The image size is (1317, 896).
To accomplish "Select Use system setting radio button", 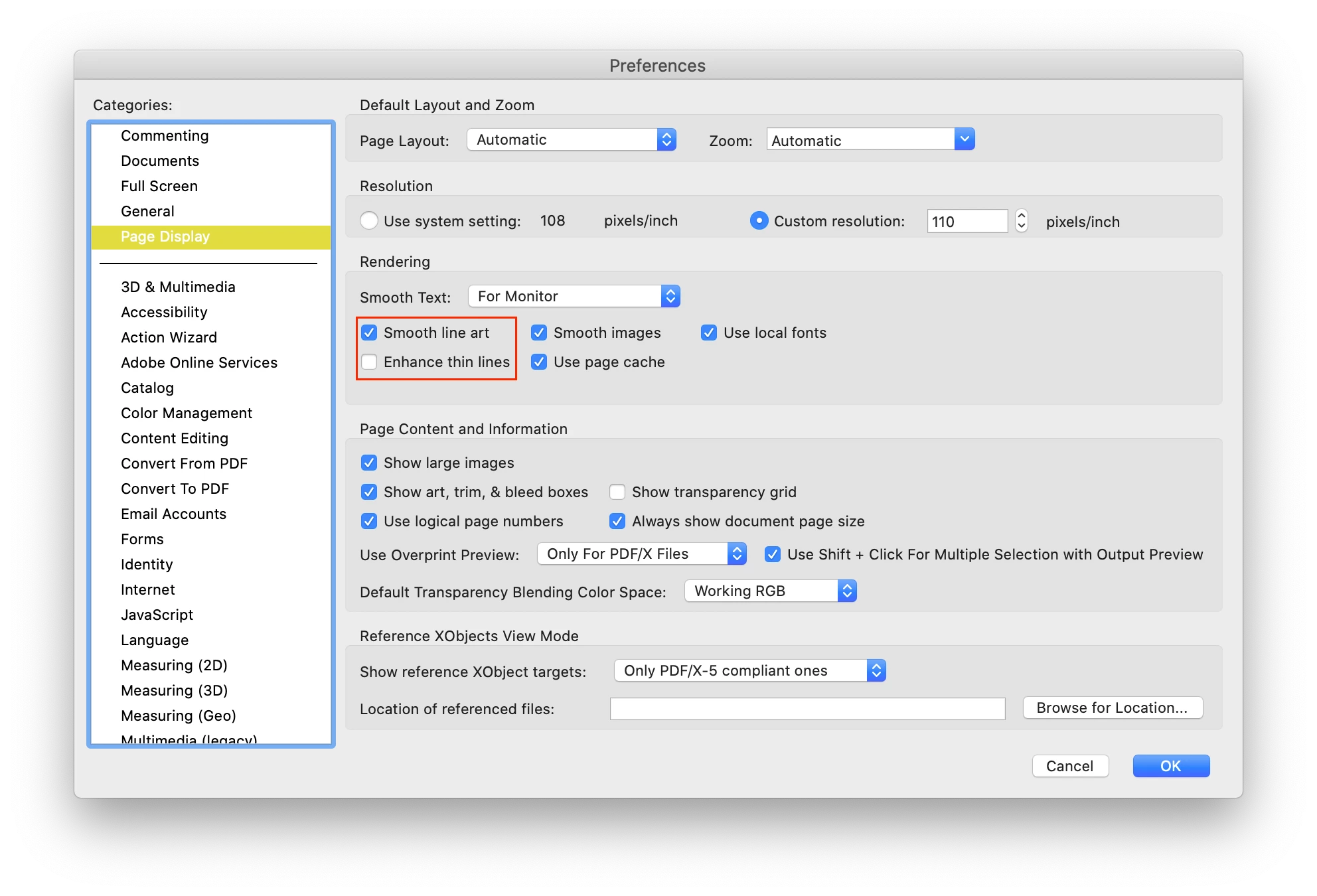I will click(x=369, y=221).
